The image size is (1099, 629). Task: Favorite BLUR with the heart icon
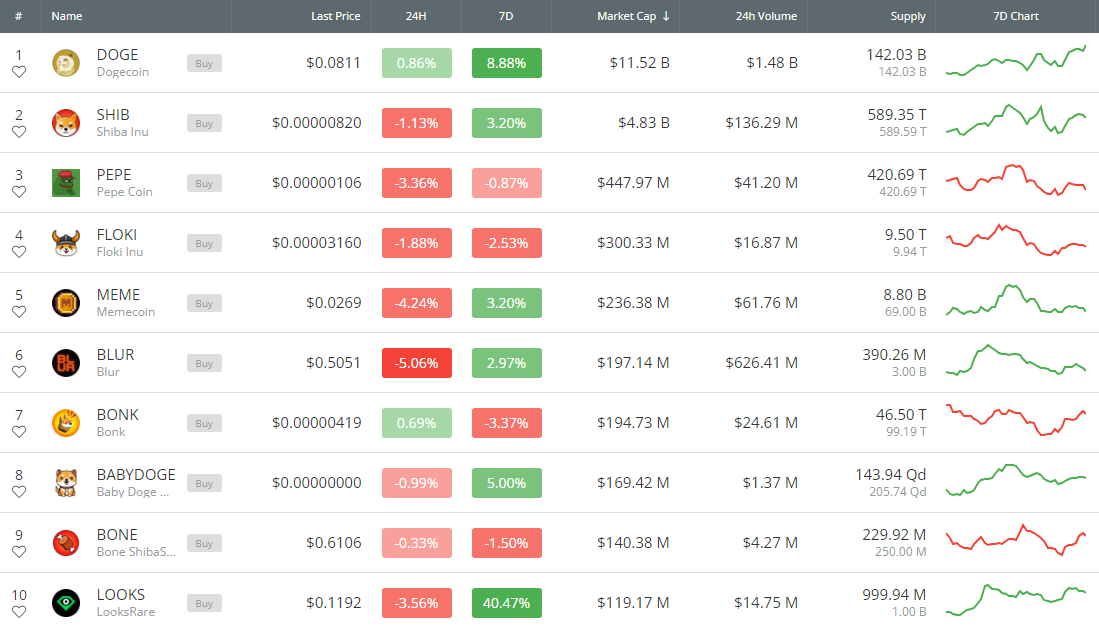[x=19, y=372]
